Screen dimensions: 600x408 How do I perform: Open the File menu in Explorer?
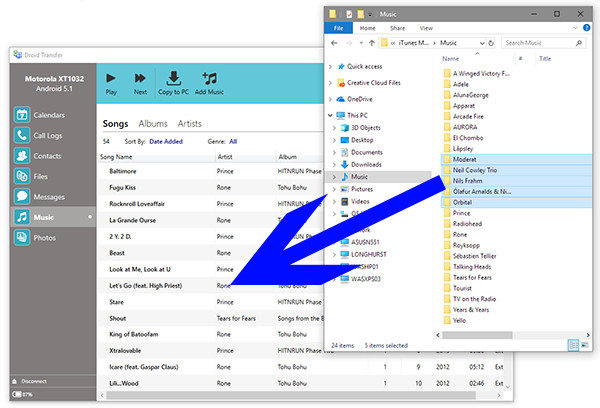click(338, 28)
